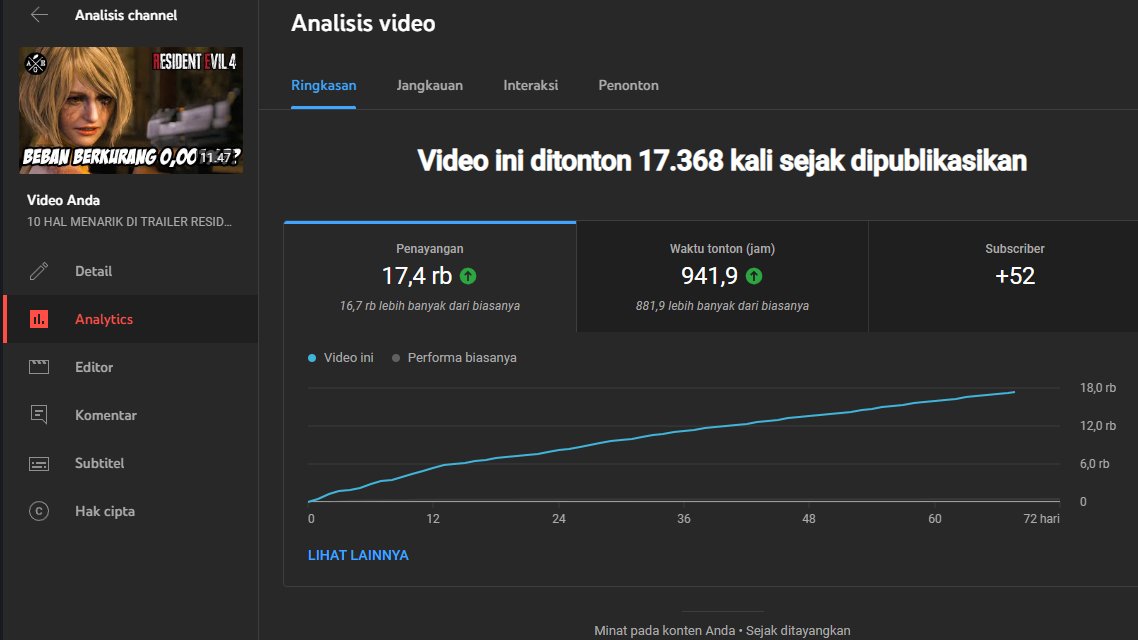Click the 11.47 duration badge on thumbnail
This screenshot has height=640, width=1138.
[x=216, y=157]
